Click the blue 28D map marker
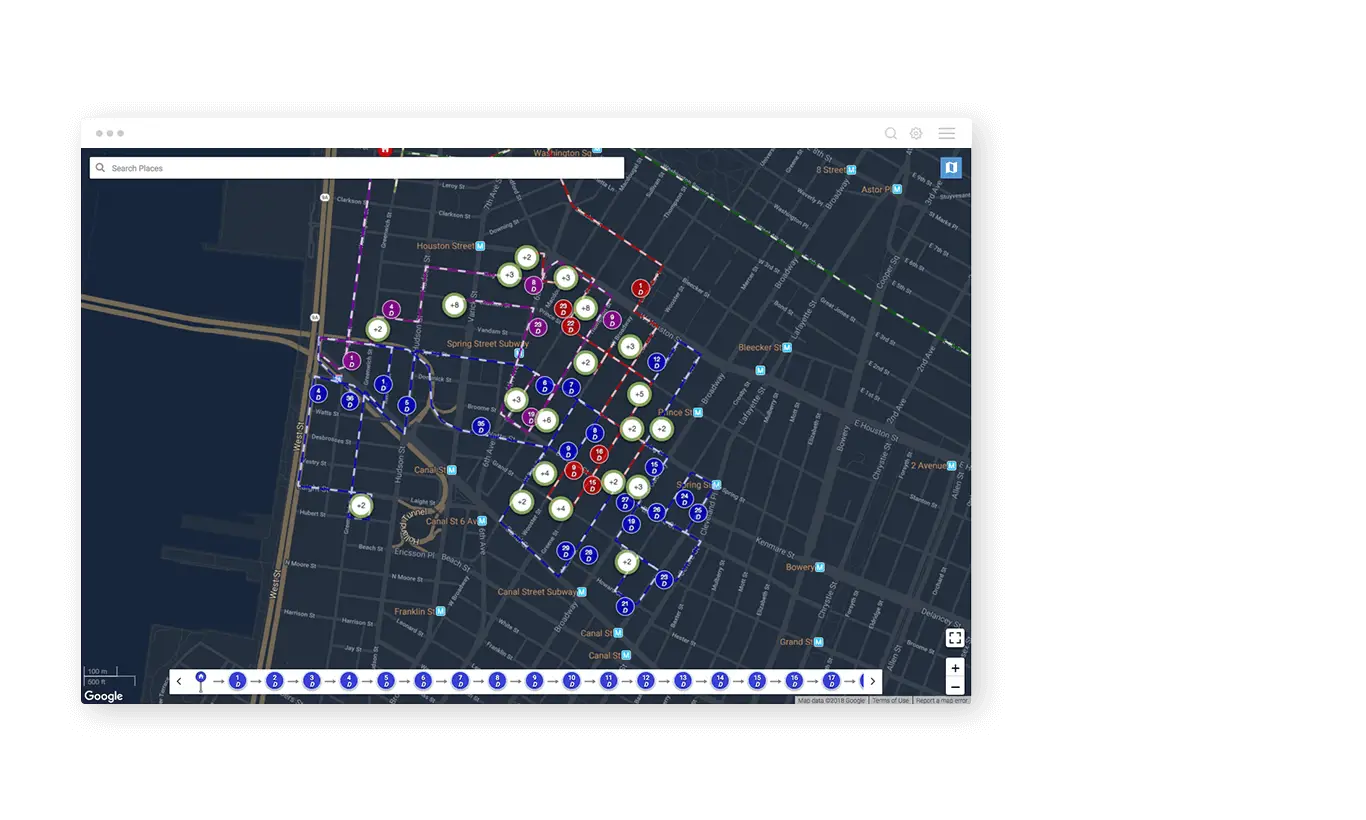Screen dimensions: 1366x820 point(589,555)
